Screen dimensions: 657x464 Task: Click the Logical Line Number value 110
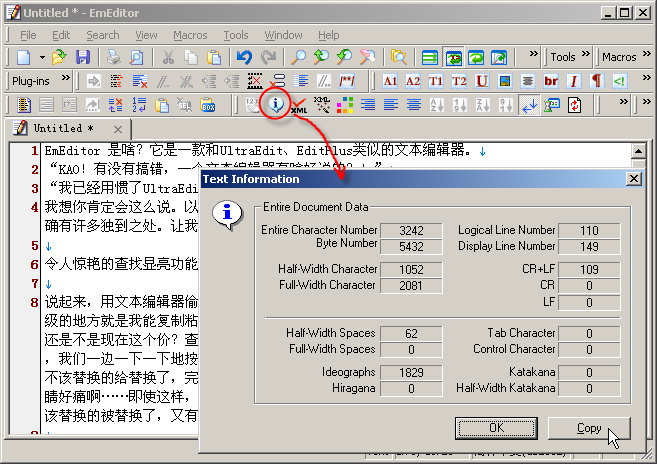pyautogui.click(x=589, y=231)
